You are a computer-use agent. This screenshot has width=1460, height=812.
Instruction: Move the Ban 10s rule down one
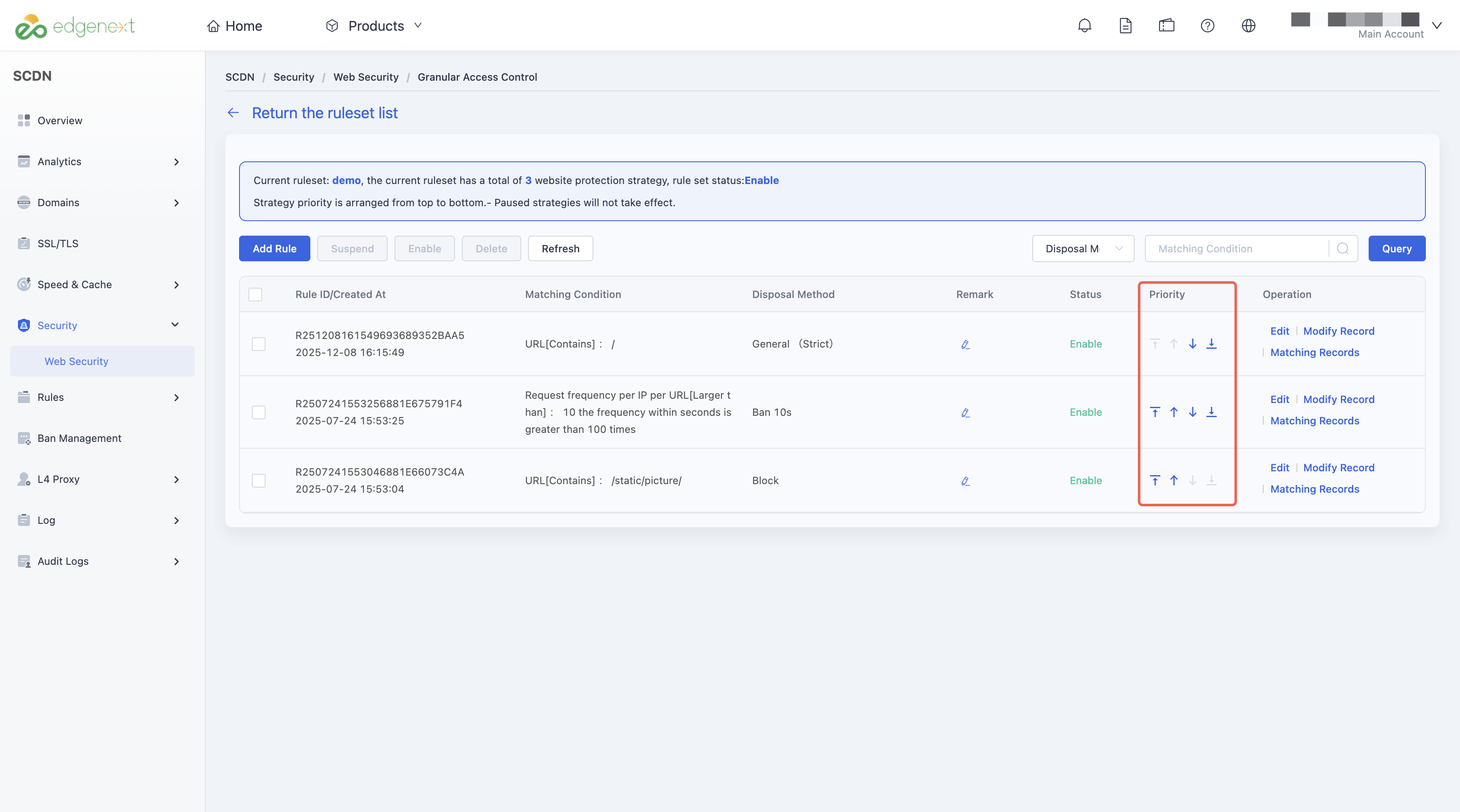pos(1192,412)
